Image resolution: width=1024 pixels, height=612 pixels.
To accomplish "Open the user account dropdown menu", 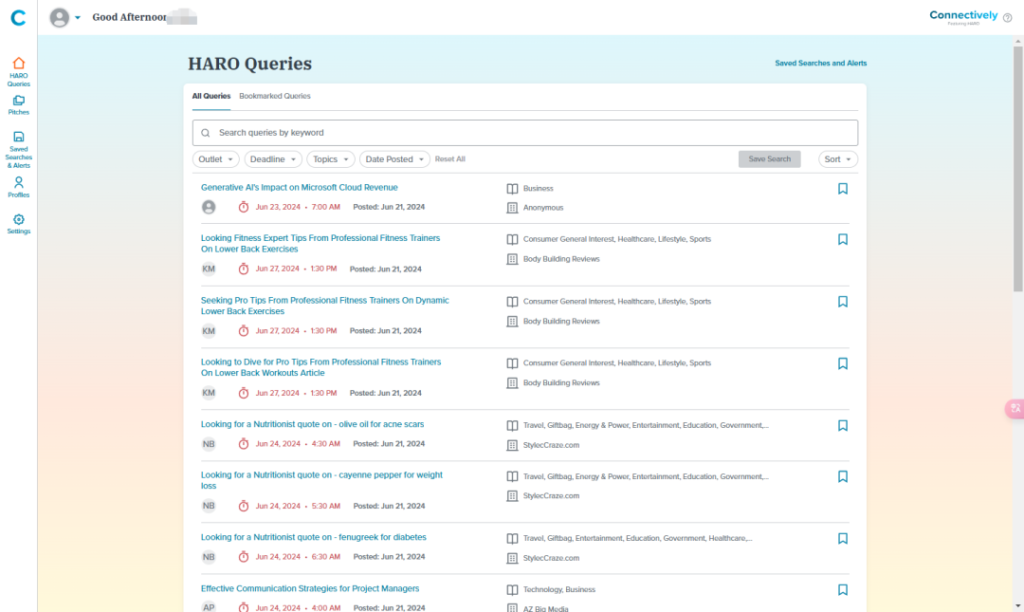I will click(x=65, y=18).
